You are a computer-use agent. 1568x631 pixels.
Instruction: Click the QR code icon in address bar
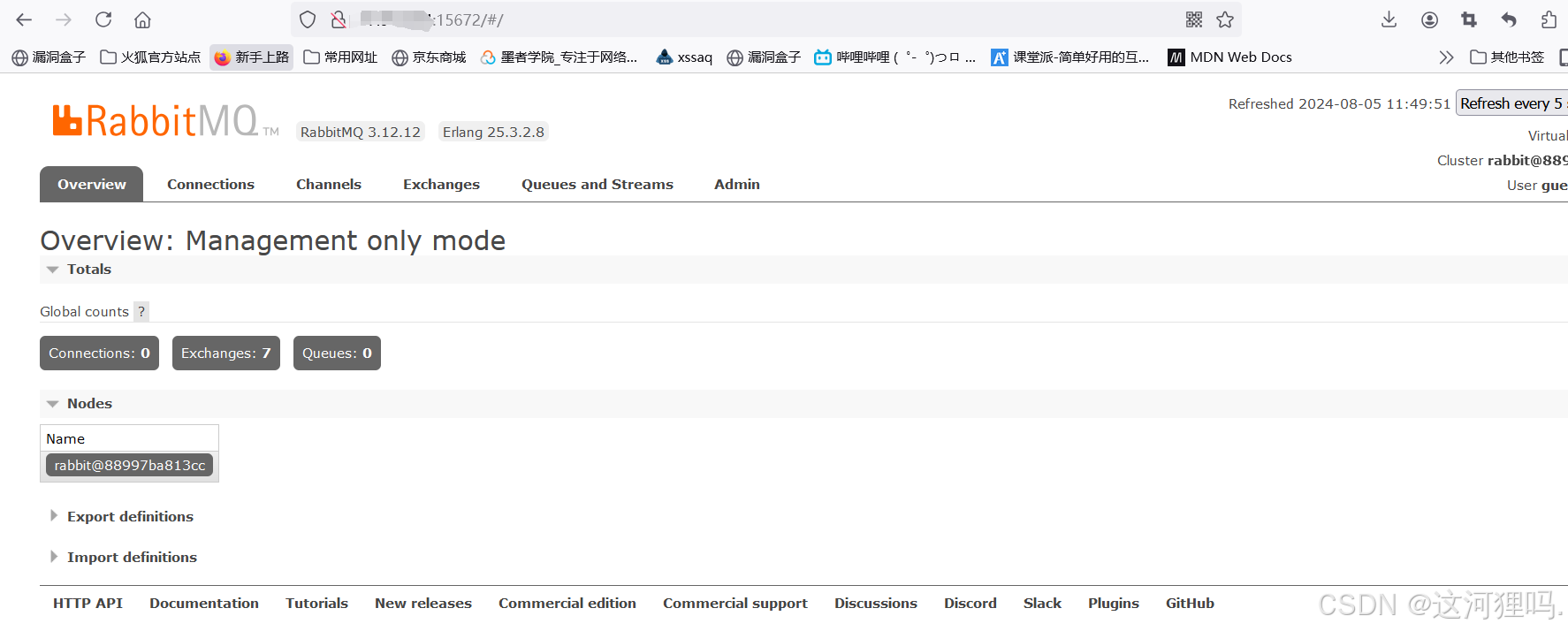click(x=1193, y=19)
